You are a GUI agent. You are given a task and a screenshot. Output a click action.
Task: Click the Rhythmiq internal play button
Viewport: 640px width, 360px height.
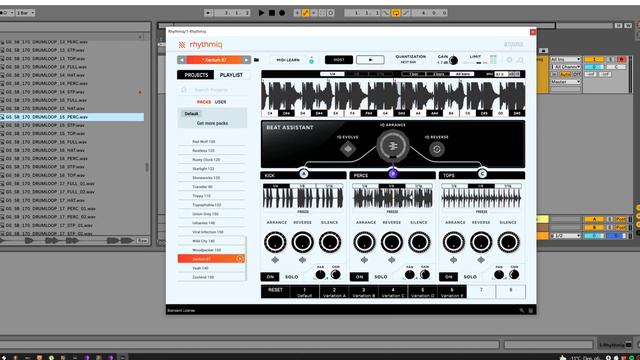(x=370, y=60)
